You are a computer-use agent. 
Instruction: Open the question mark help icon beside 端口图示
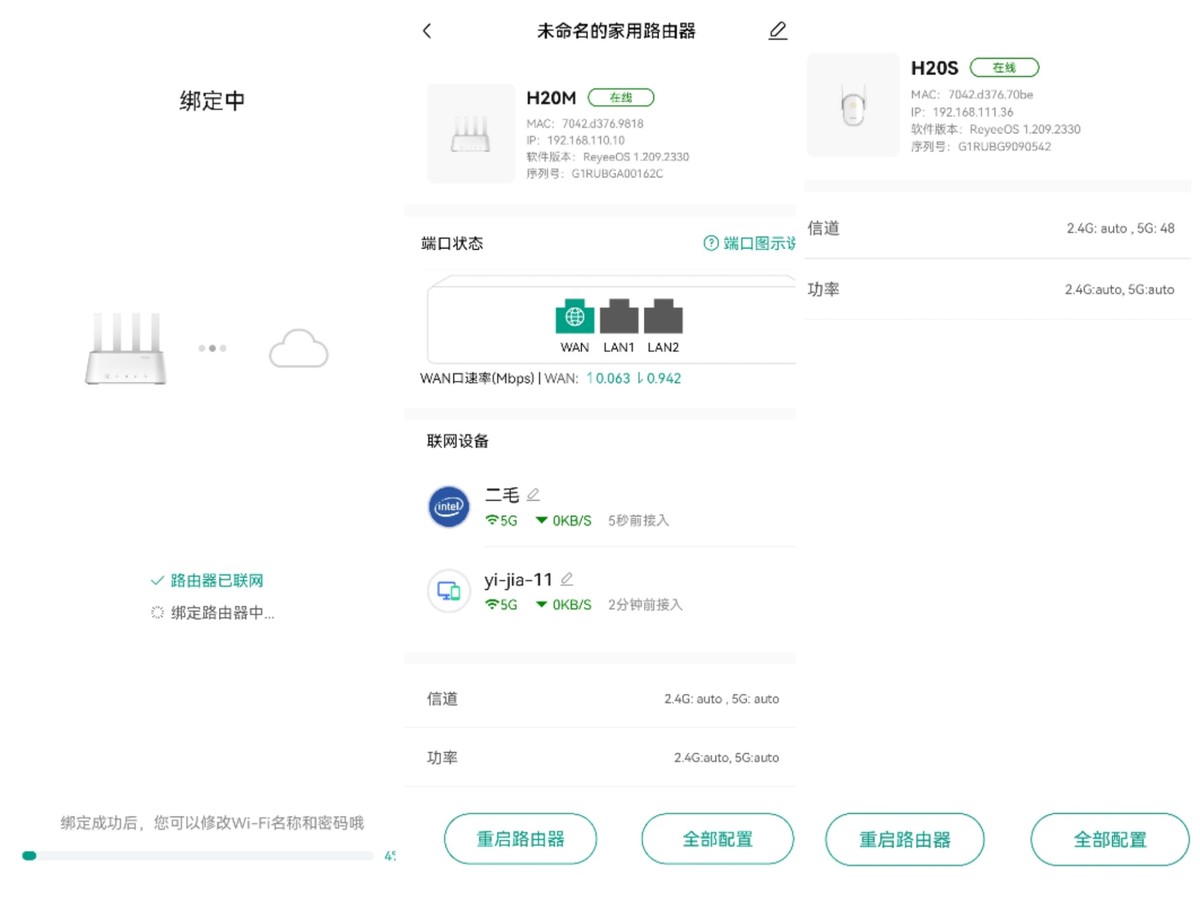709,243
